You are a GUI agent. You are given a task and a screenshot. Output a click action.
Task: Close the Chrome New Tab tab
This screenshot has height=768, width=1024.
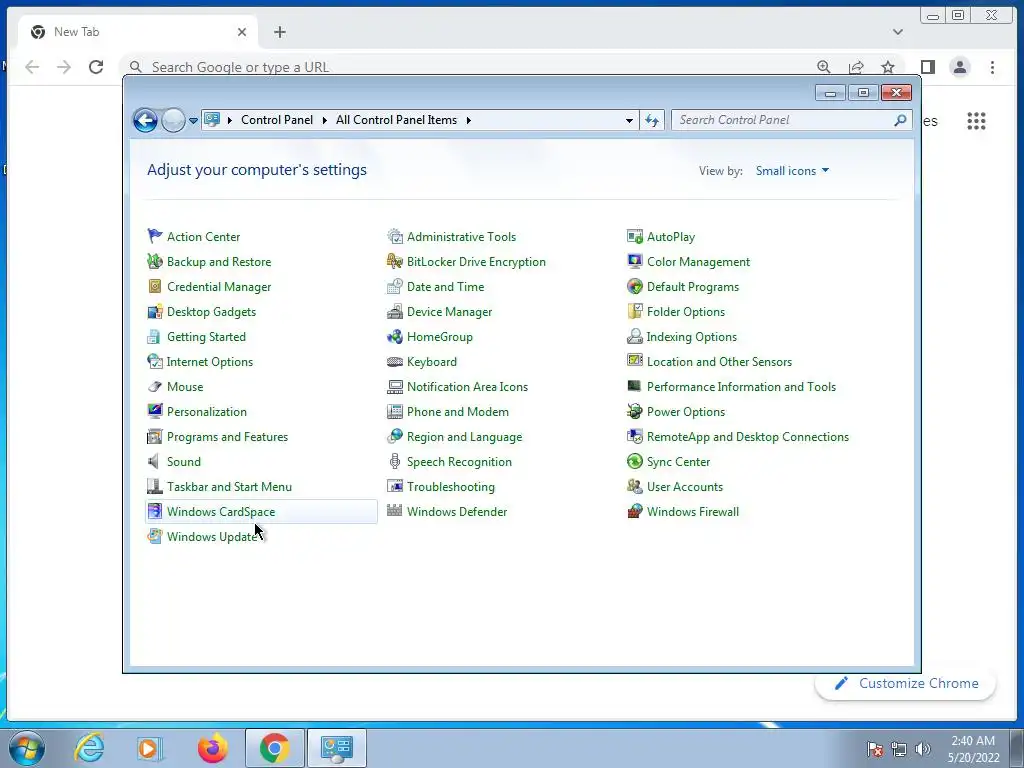(x=242, y=32)
